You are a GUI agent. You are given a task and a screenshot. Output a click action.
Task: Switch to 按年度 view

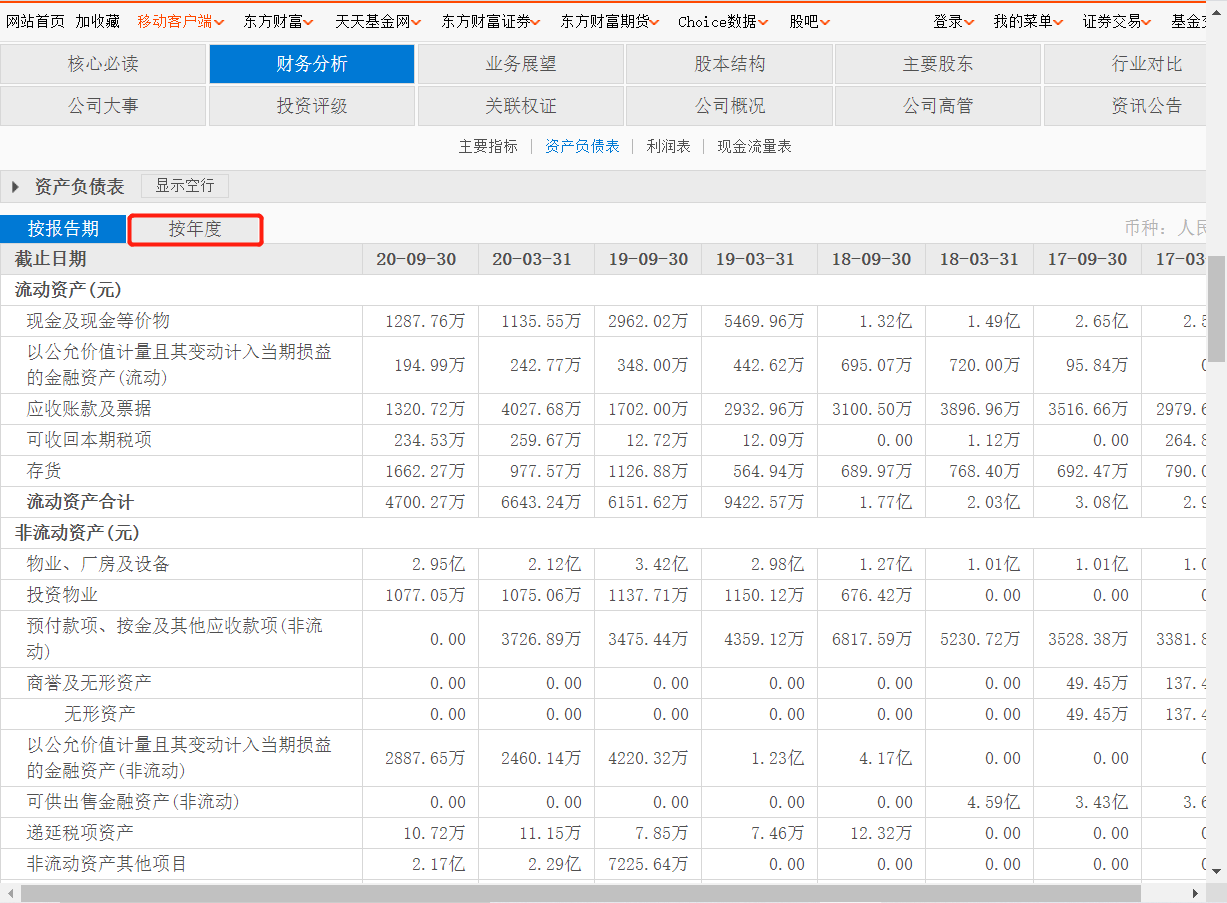pos(195,229)
